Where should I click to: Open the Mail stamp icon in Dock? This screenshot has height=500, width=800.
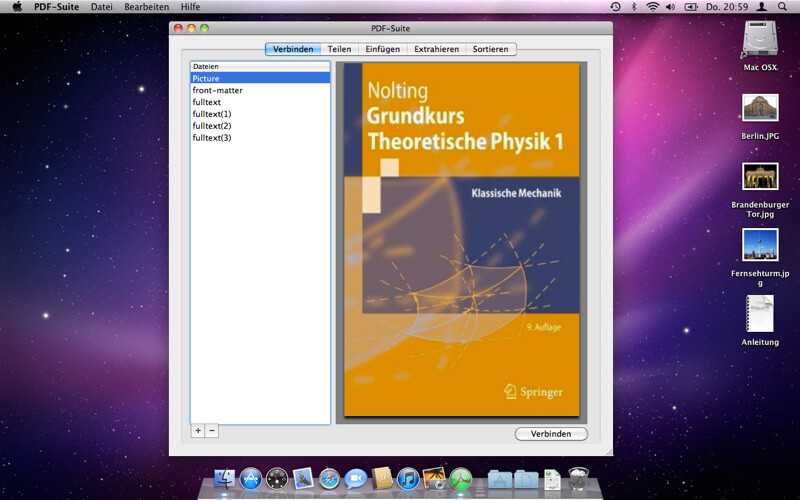click(x=303, y=479)
